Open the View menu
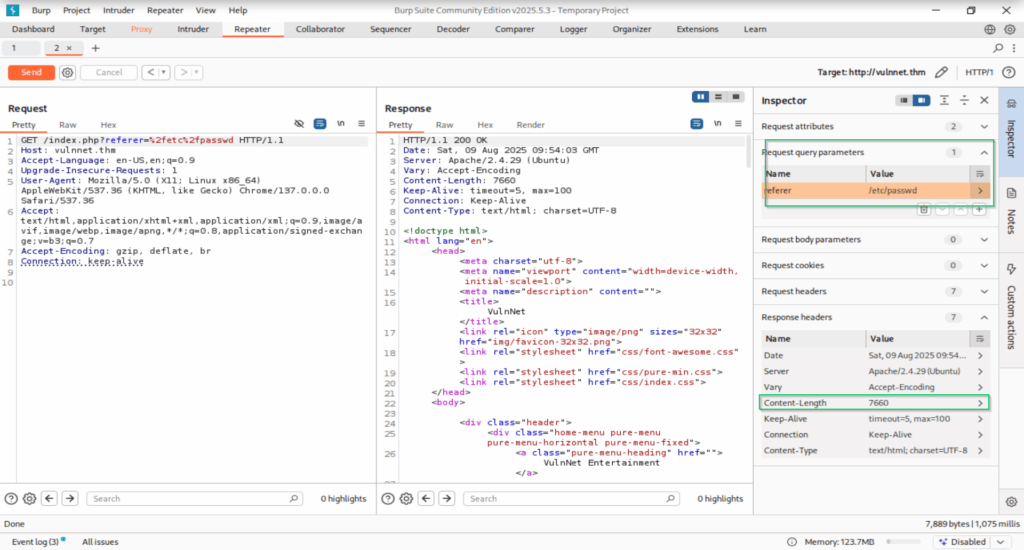 click(x=205, y=10)
